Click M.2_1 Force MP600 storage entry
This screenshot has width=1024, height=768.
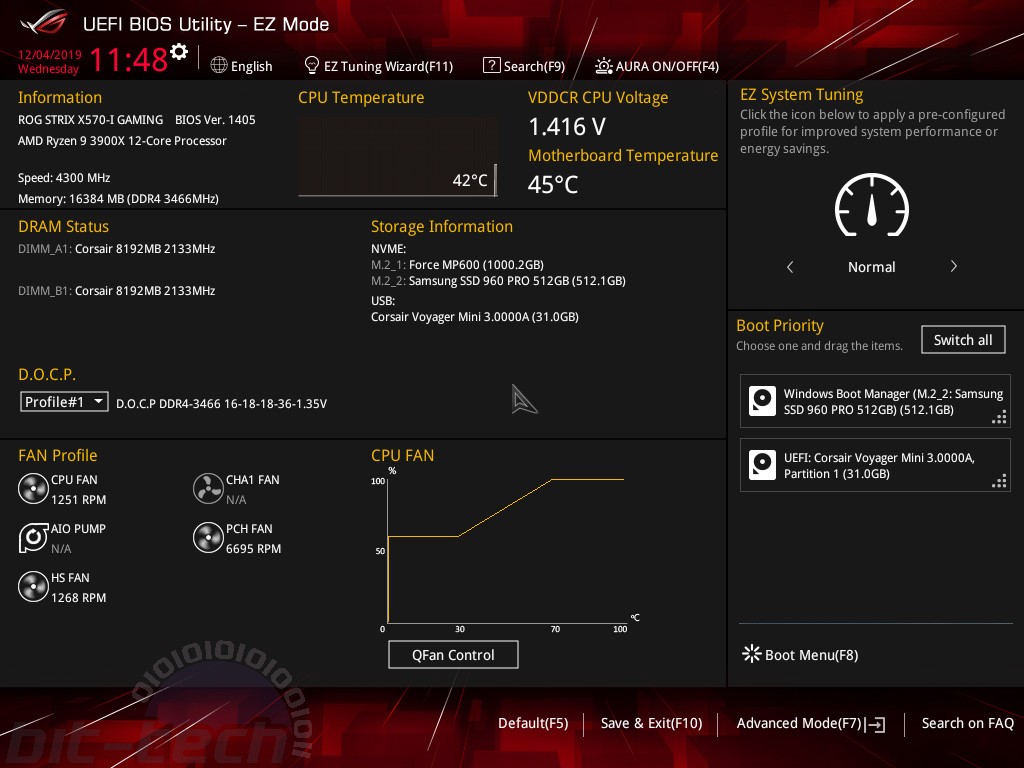tap(457, 264)
